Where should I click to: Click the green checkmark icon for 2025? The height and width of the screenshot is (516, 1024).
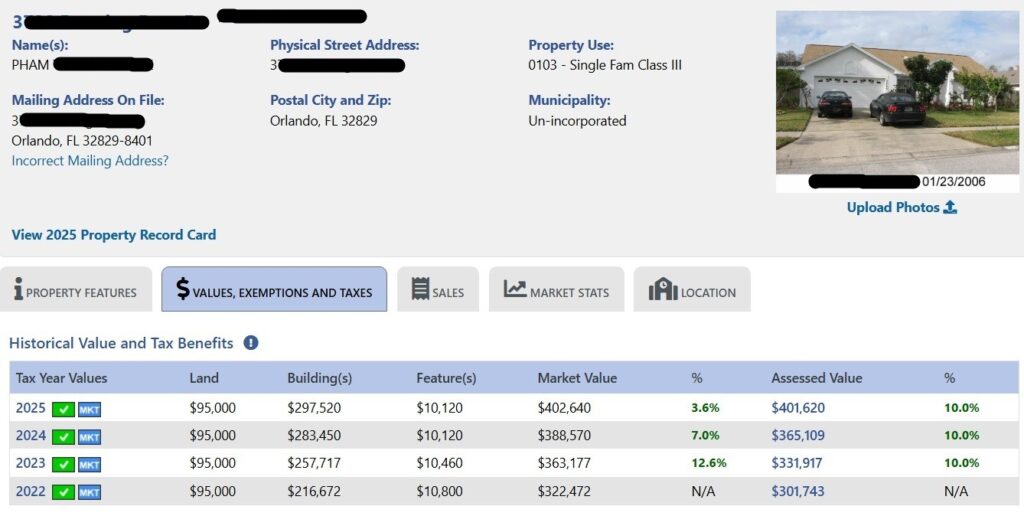[64, 408]
